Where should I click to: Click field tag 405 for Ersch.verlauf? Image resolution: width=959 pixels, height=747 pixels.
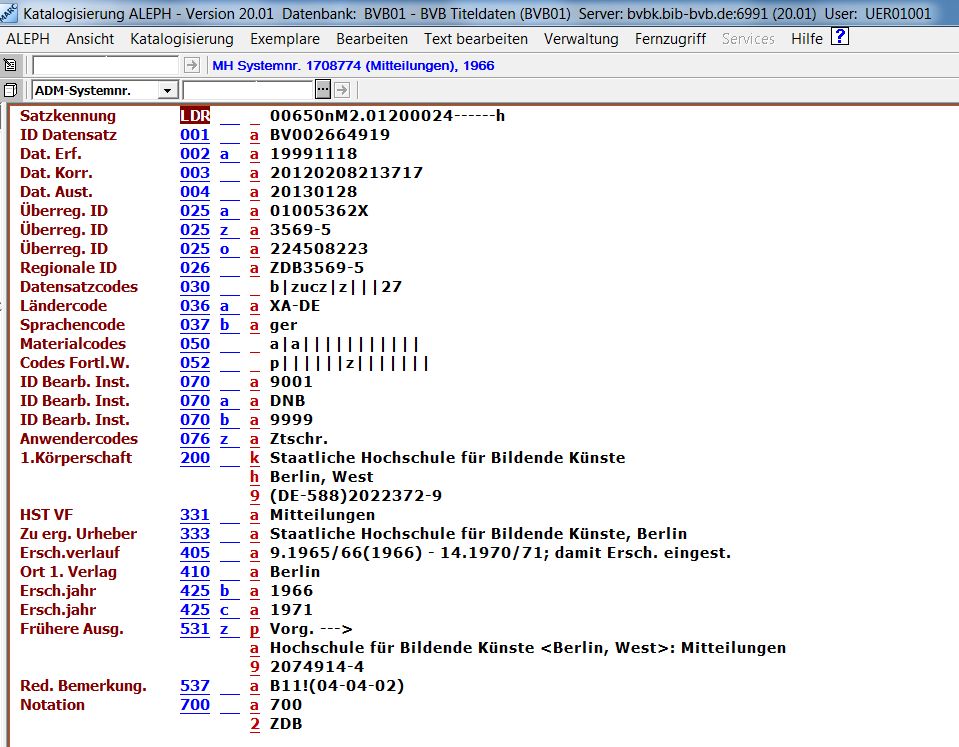click(195, 553)
